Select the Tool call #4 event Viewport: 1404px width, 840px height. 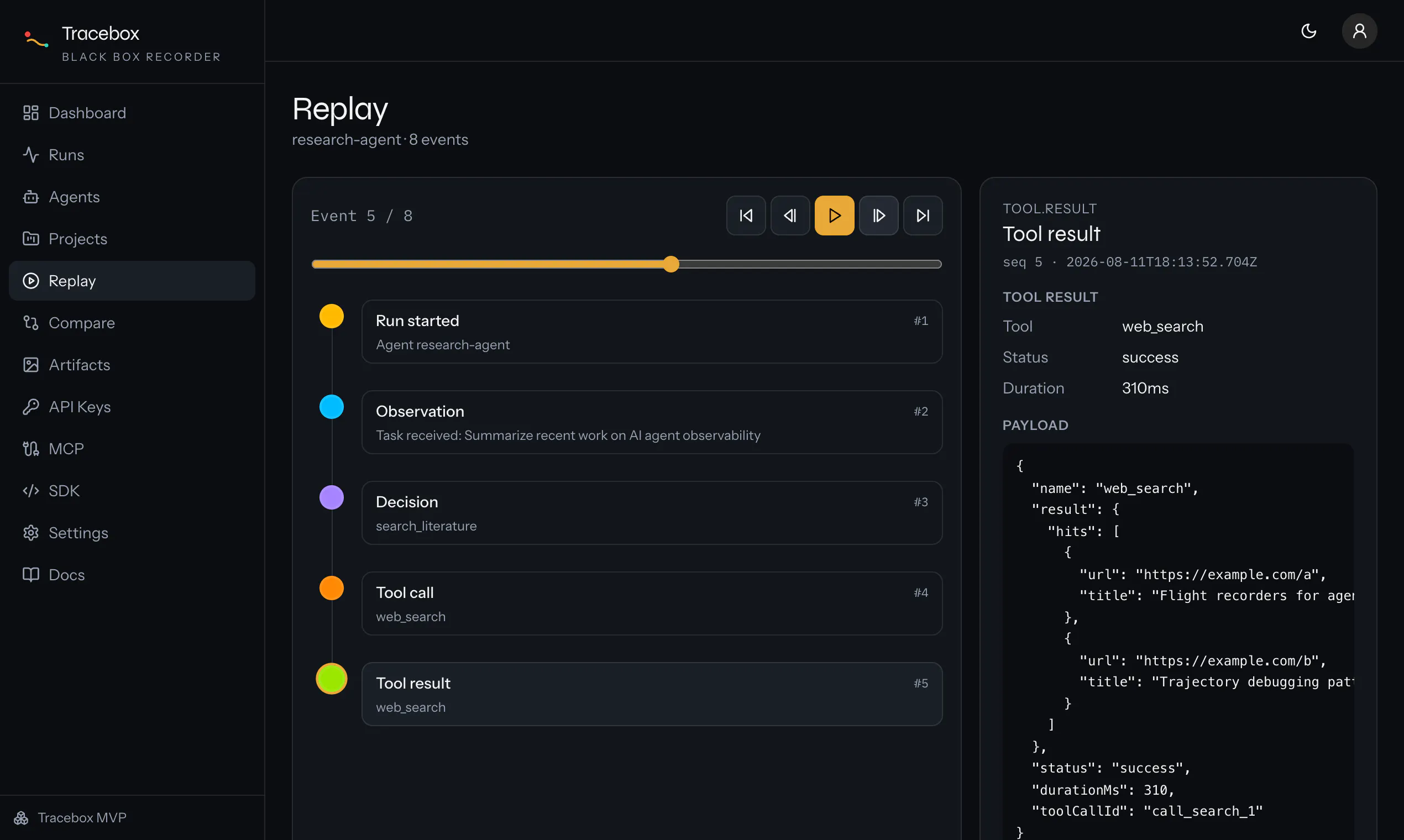[x=652, y=603]
